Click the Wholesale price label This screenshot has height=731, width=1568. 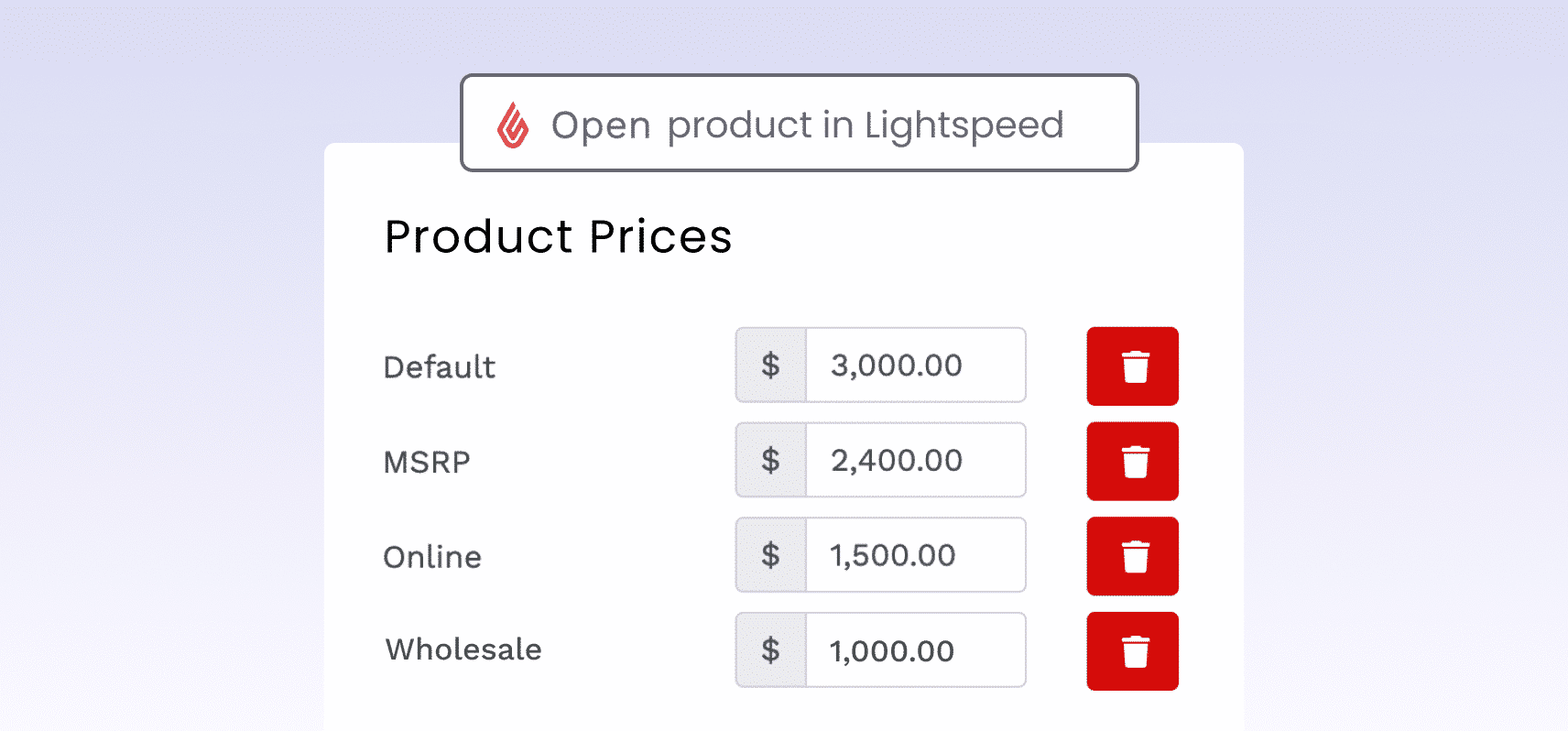pos(463,649)
